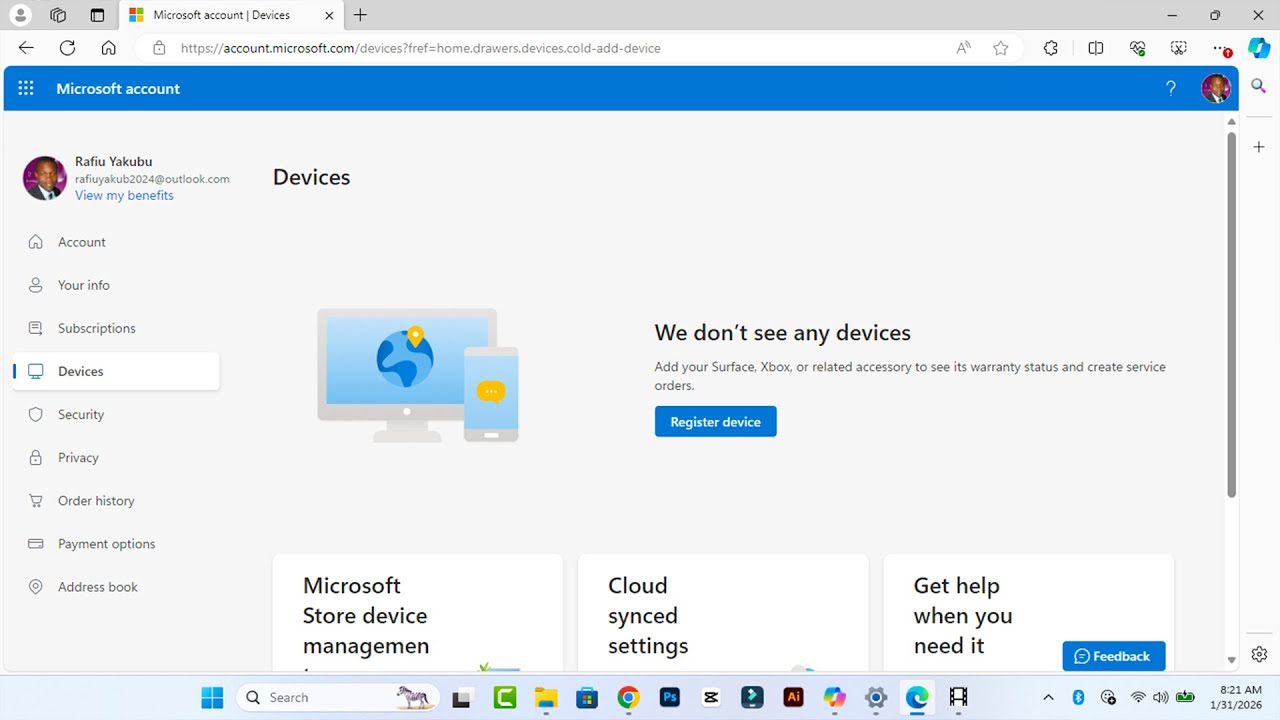Show hidden tray icons chevron
1280x720 pixels.
pyautogui.click(x=1048, y=697)
